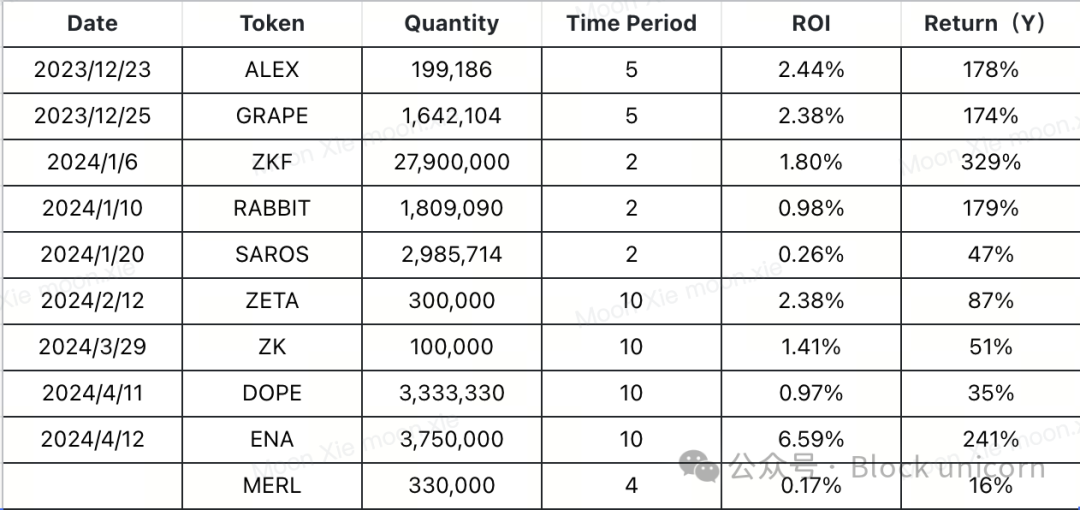
Task: Click the Quantity column header
Action: point(452,23)
